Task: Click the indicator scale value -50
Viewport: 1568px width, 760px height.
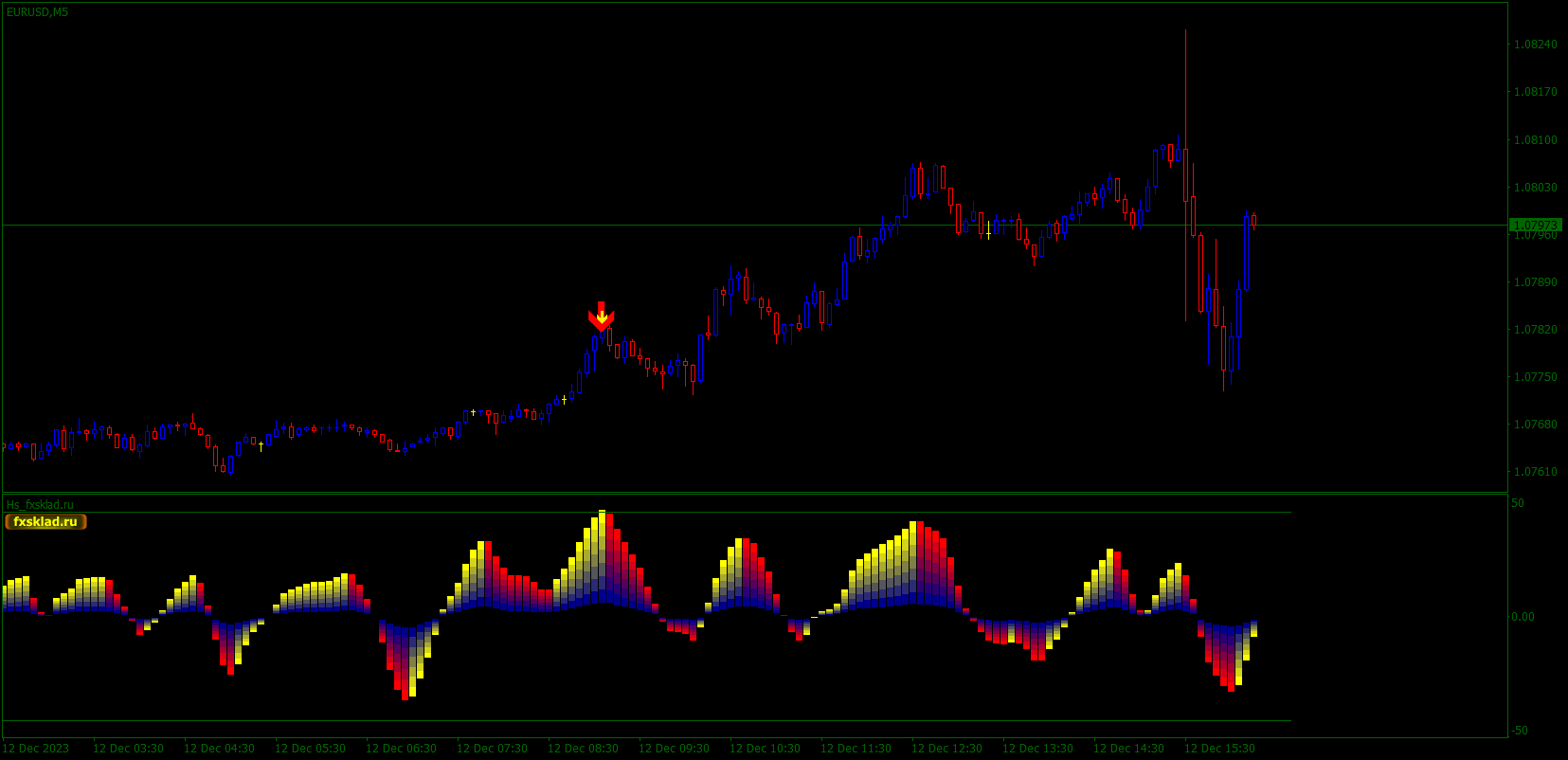Action: tap(1520, 731)
